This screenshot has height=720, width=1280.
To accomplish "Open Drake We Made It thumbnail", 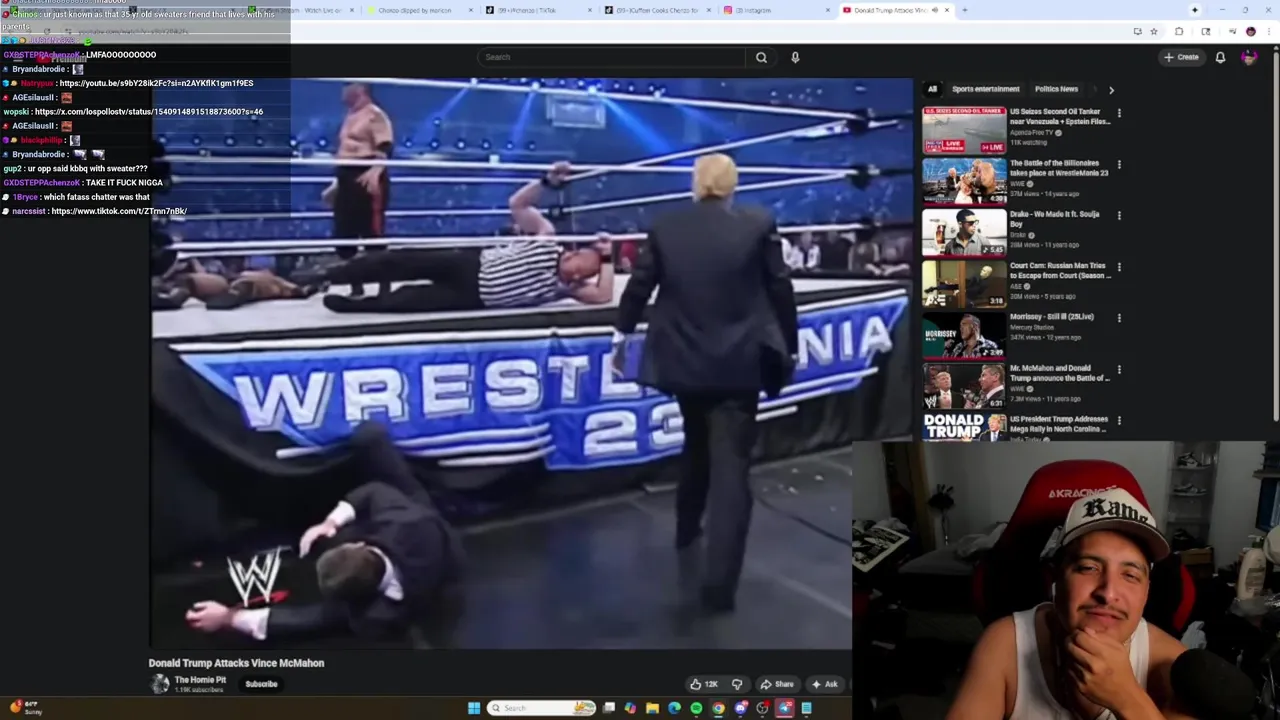I will click(x=964, y=232).
